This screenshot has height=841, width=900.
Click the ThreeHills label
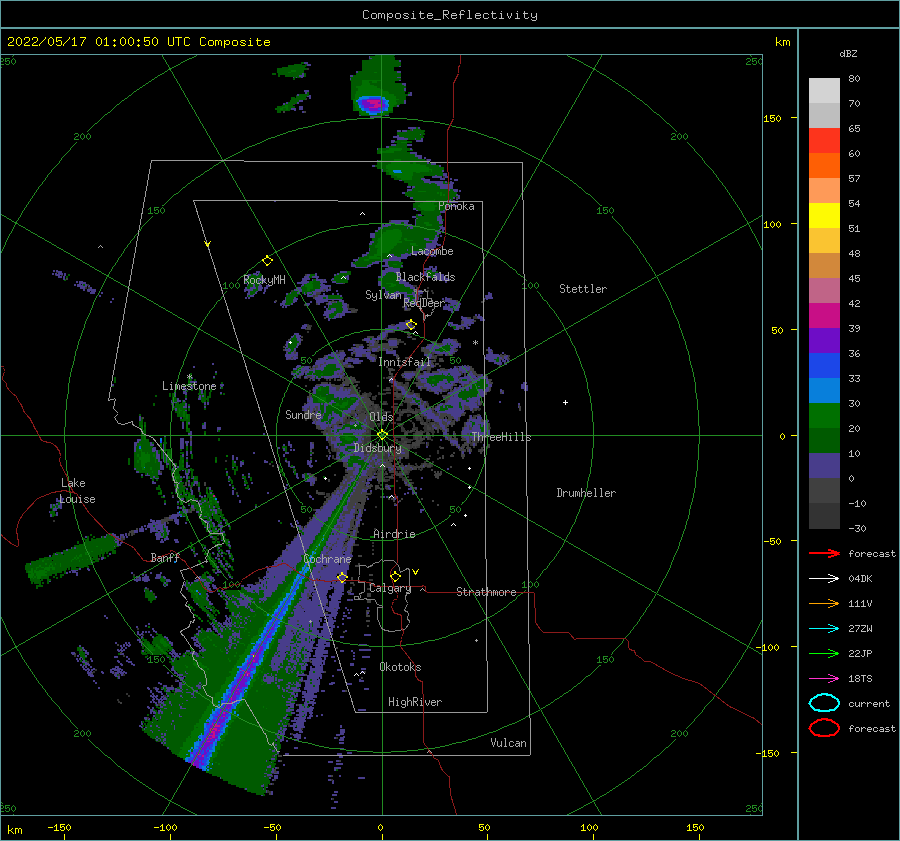click(502, 437)
